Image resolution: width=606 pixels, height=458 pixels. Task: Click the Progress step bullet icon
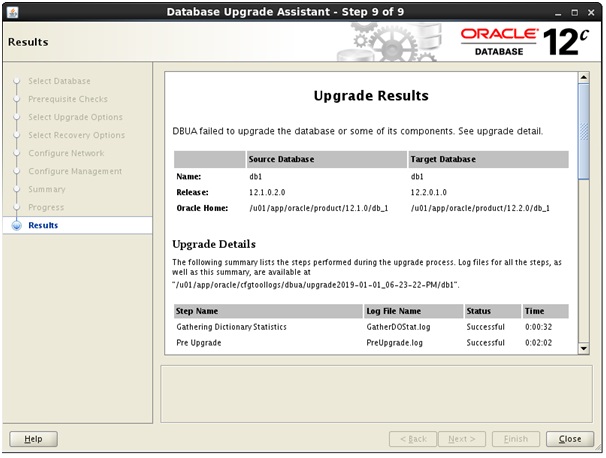[16, 208]
